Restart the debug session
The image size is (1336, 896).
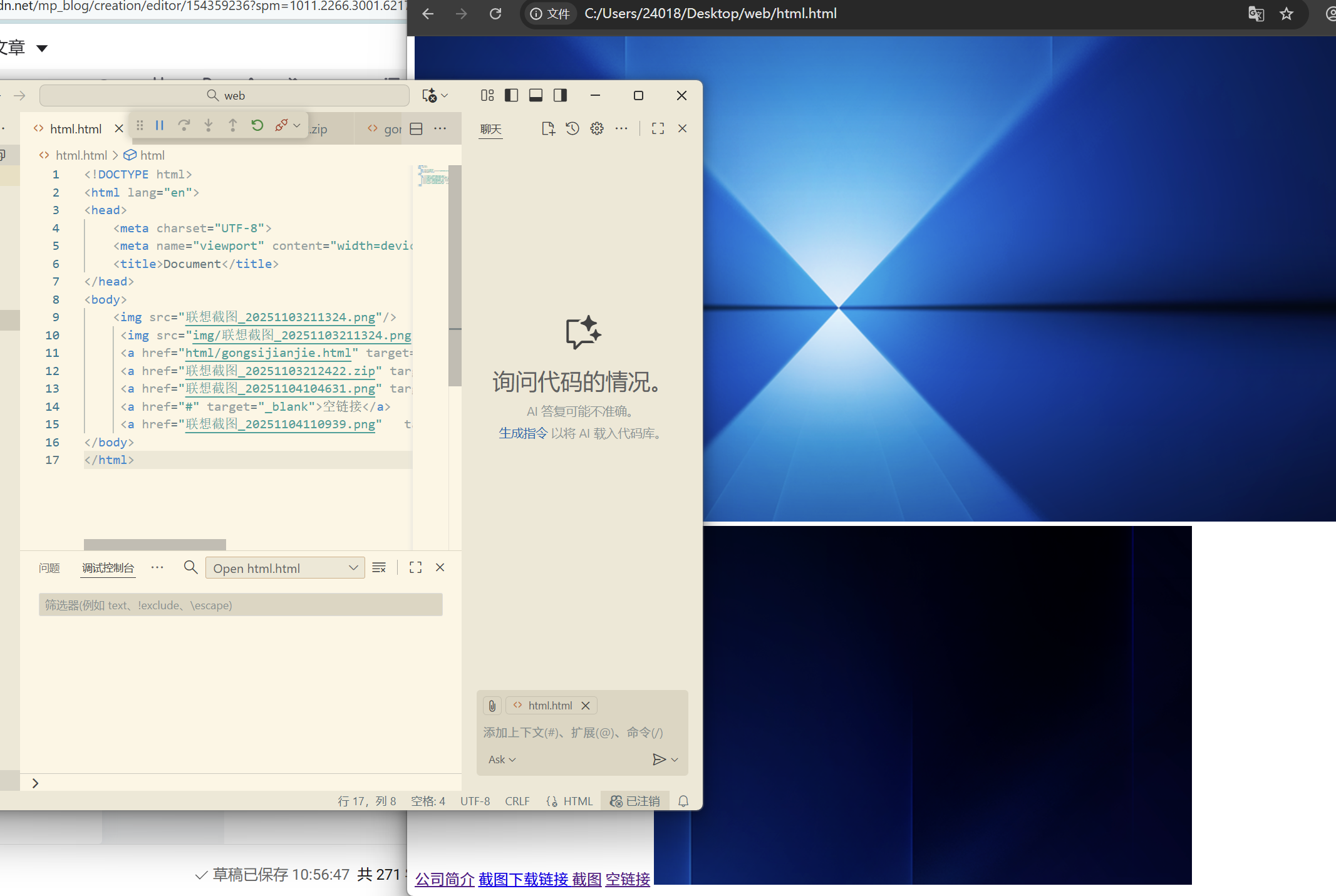pos(257,125)
